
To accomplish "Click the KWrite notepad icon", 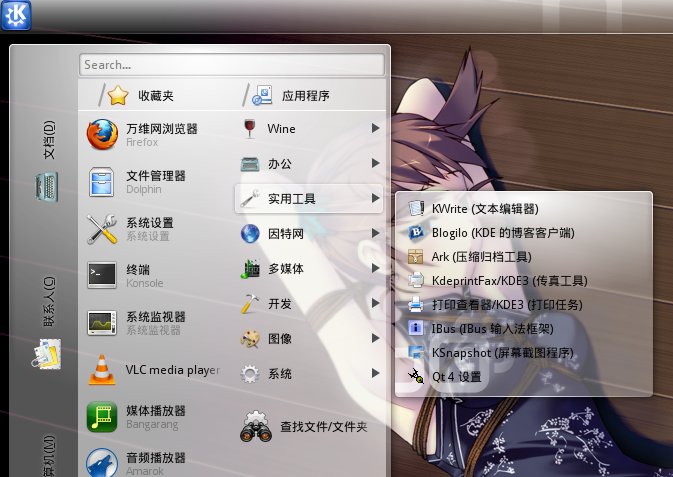I will tap(415, 208).
